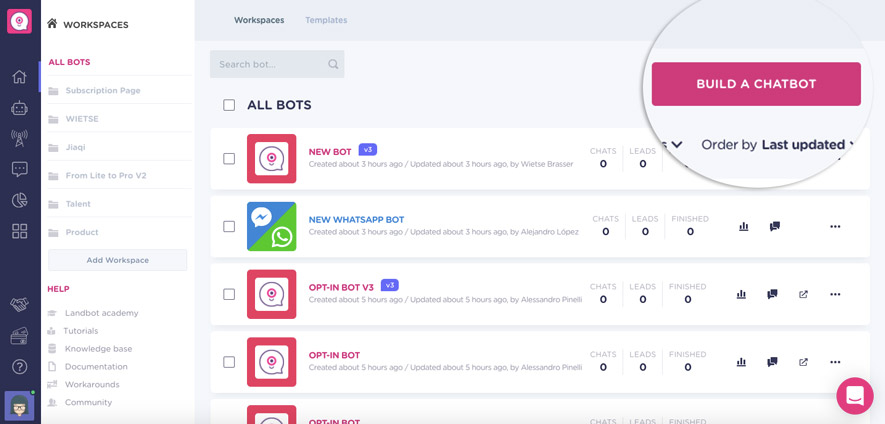Open Documentation help link

tap(96, 367)
